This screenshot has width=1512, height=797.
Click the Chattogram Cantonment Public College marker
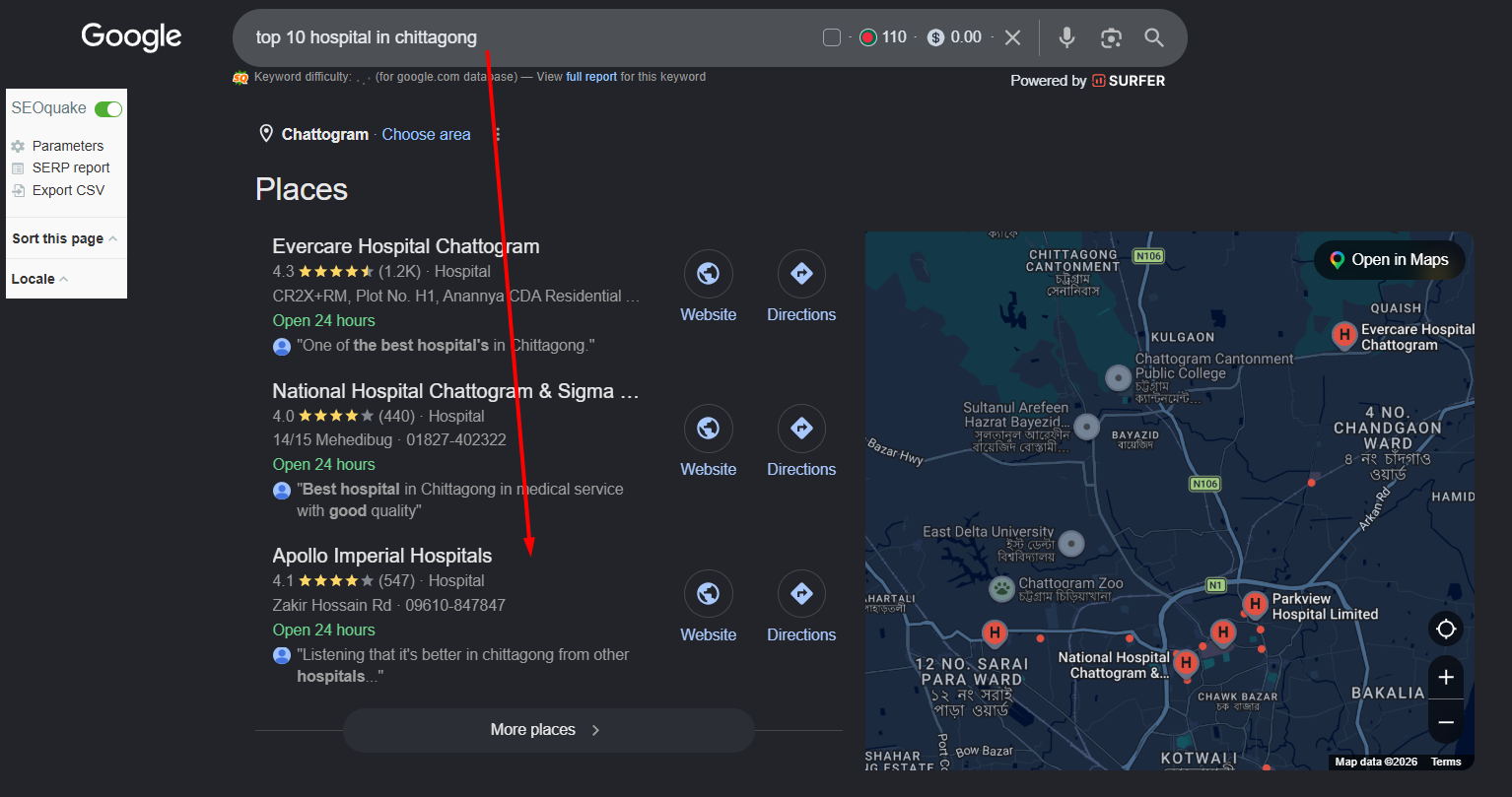click(1118, 377)
